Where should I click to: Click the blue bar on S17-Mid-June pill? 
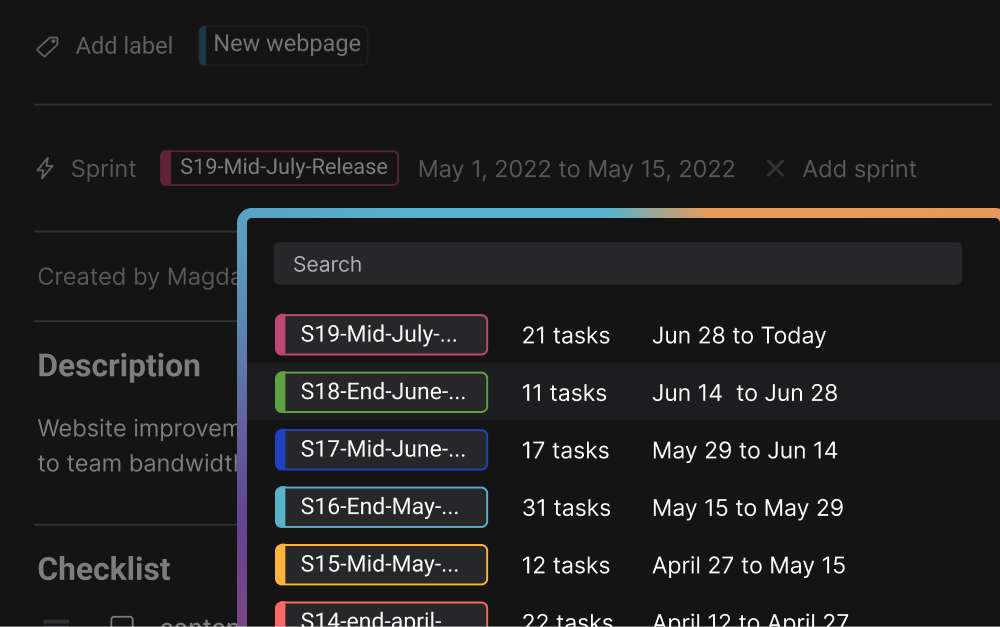coord(279,450)
